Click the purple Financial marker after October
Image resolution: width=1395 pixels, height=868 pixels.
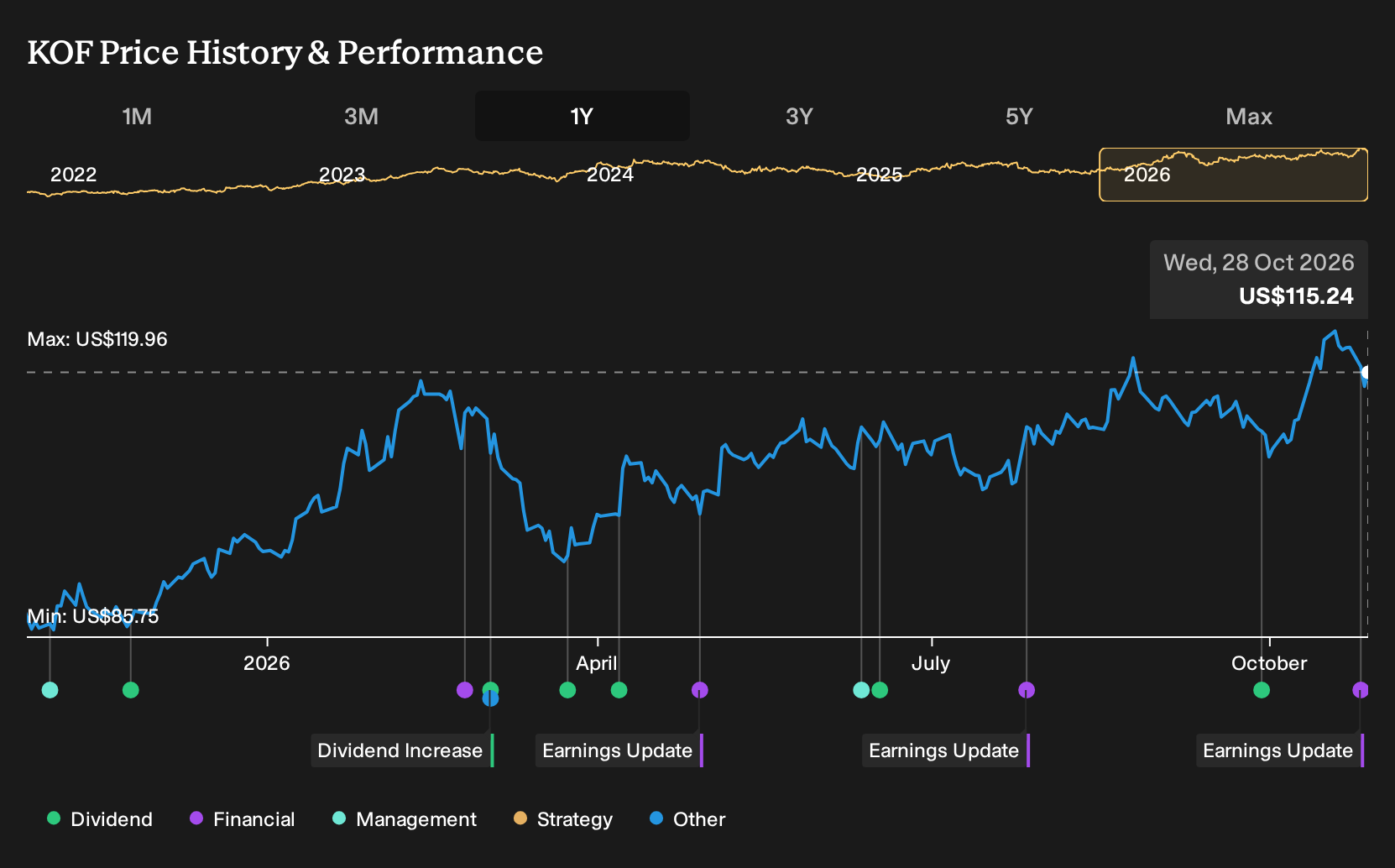1361,690
